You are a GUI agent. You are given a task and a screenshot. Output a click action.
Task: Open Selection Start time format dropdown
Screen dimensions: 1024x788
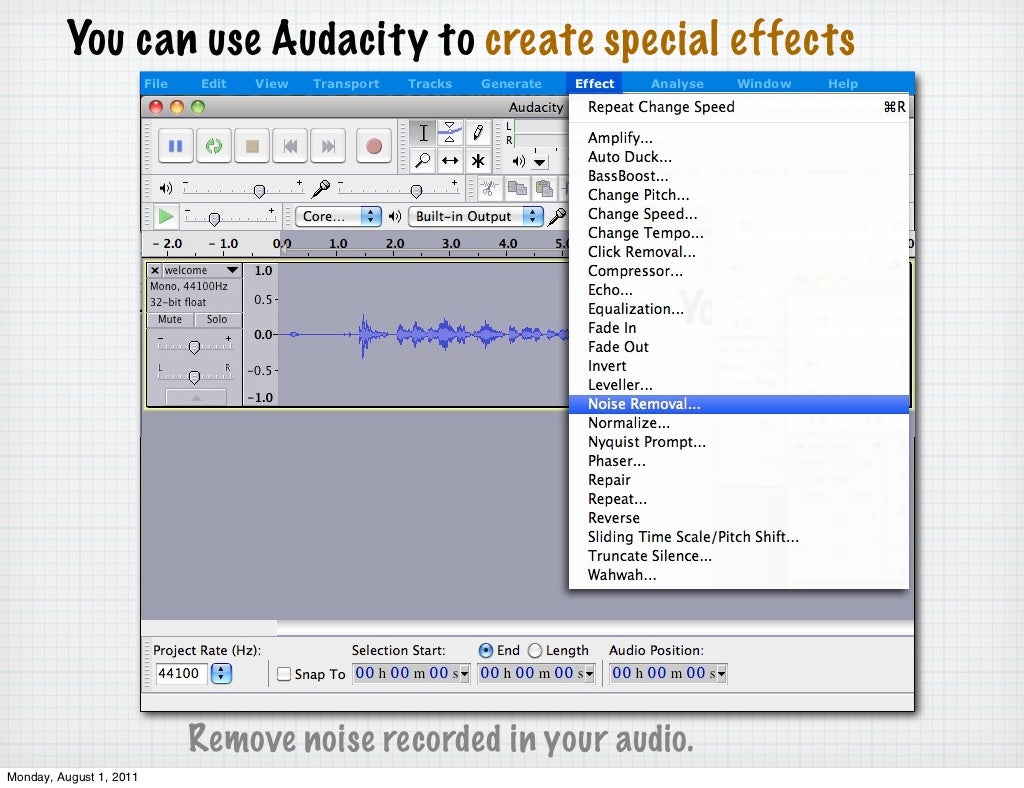click(x=464, y=674)
